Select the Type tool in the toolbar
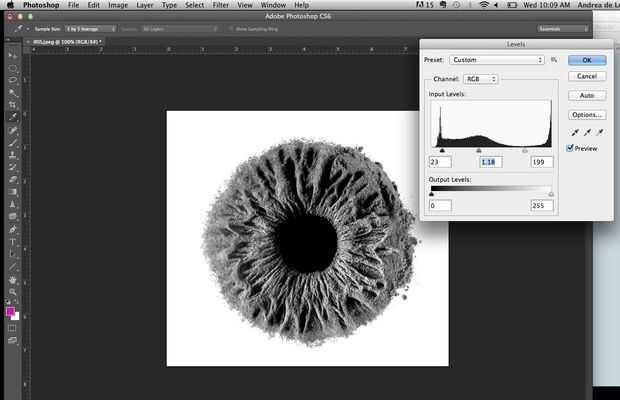This screenshot has height=400, width=620. [13, 242]
